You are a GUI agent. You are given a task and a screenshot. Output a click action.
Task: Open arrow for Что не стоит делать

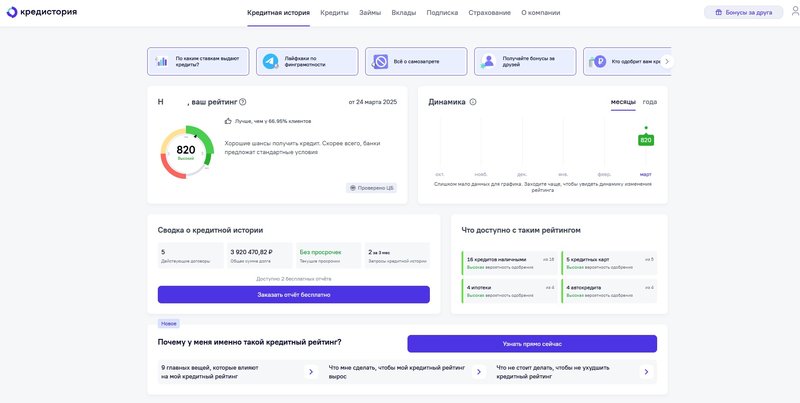(646, 372)
